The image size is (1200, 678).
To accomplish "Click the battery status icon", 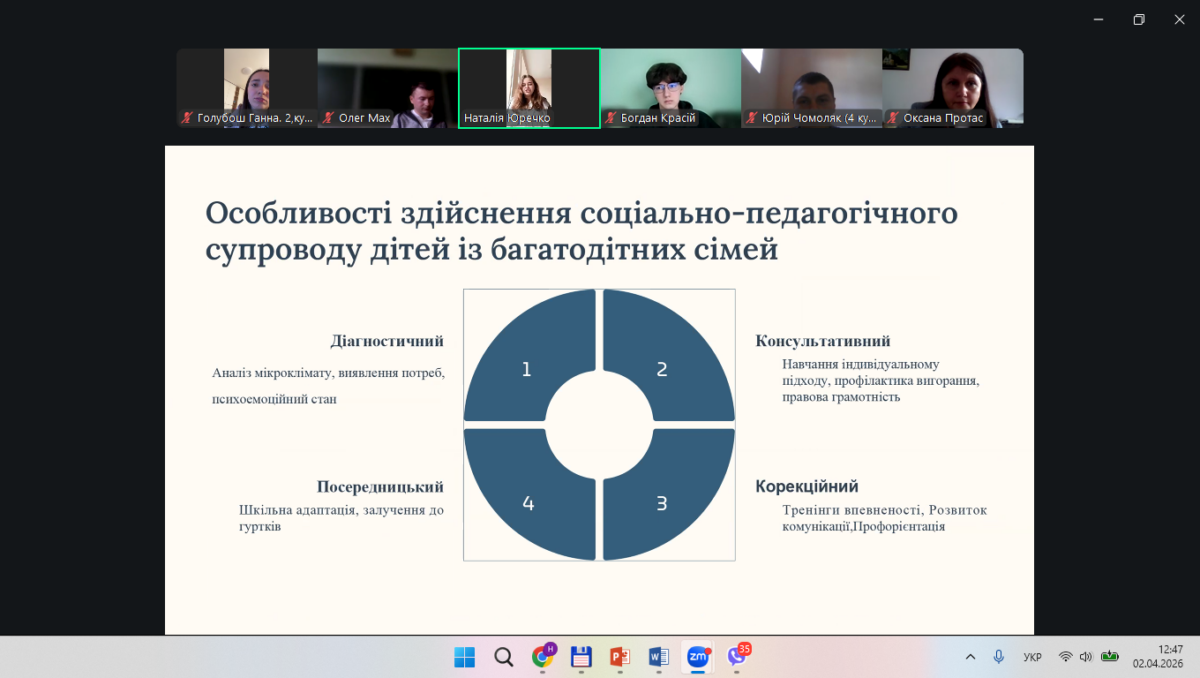I will (x=1110, y=657).
